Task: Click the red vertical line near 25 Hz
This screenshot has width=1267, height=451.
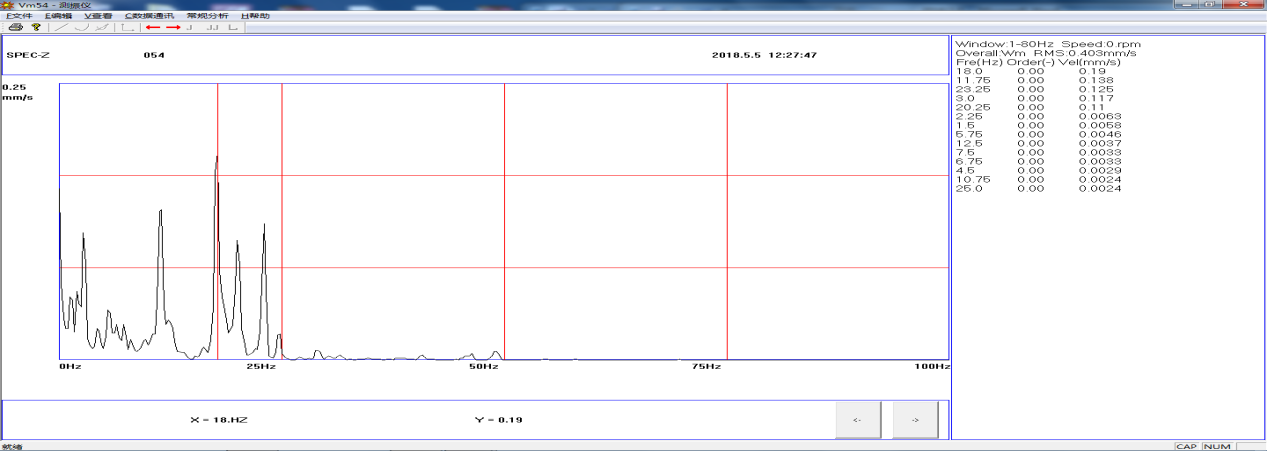Action: [282, 222]
